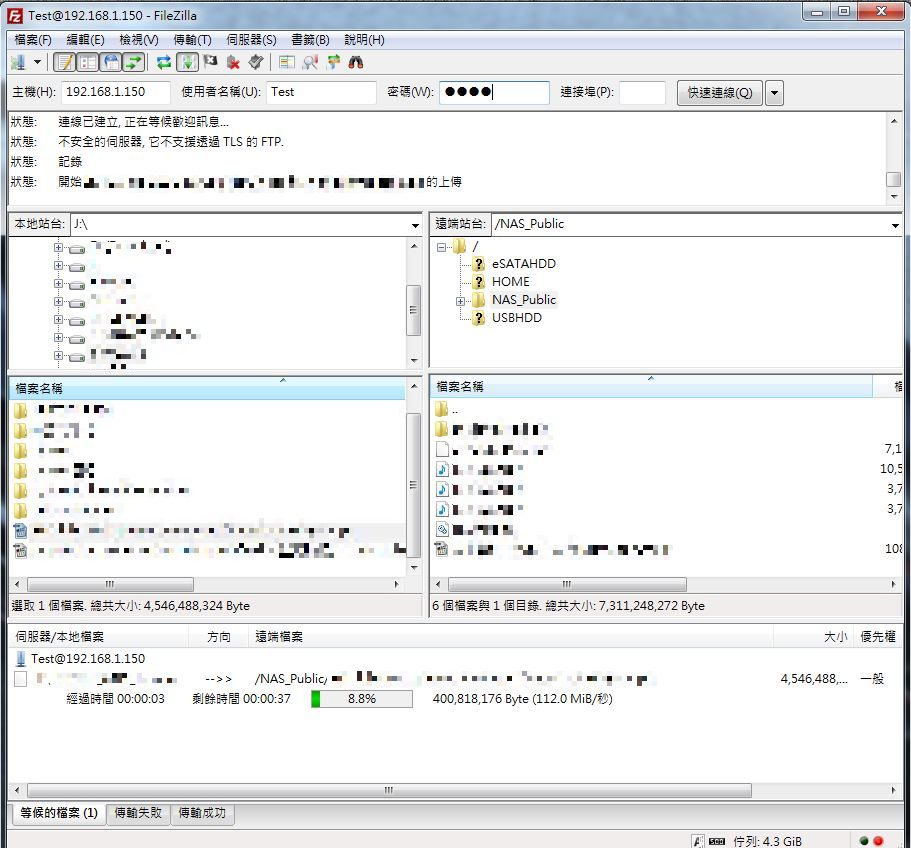
Task: Select the eSATAHDD folder
Action: [523, 264]
